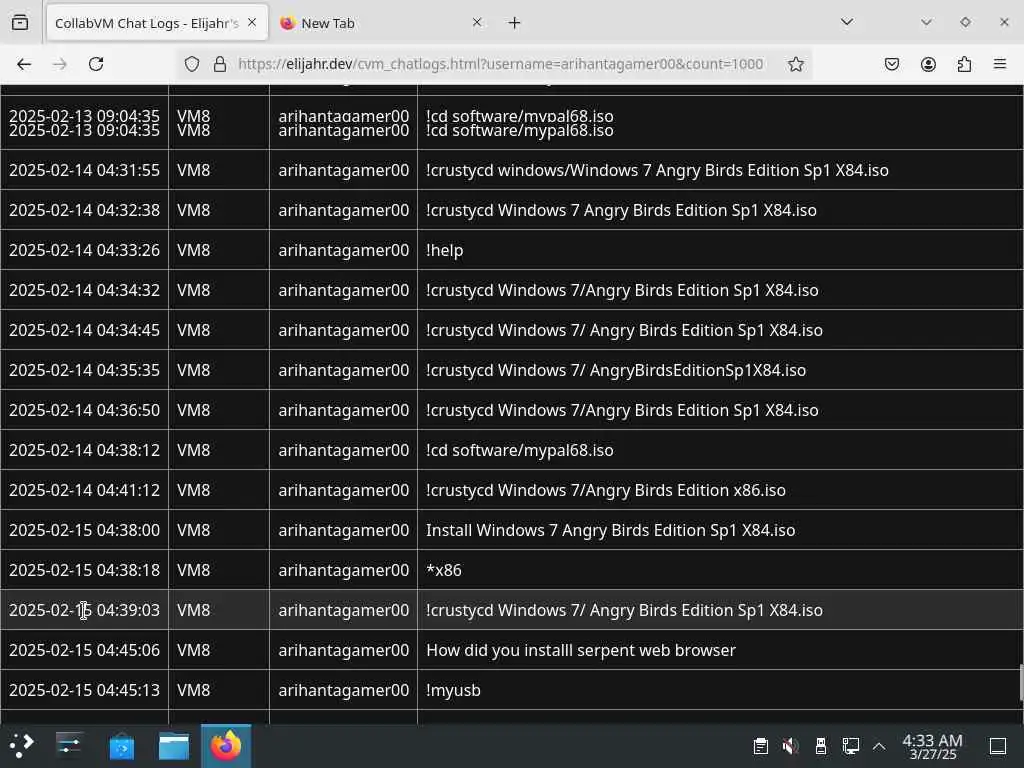Screen dimensions: 1024x768
Task: Open a new tab with plus button
Action: (515, 23)
